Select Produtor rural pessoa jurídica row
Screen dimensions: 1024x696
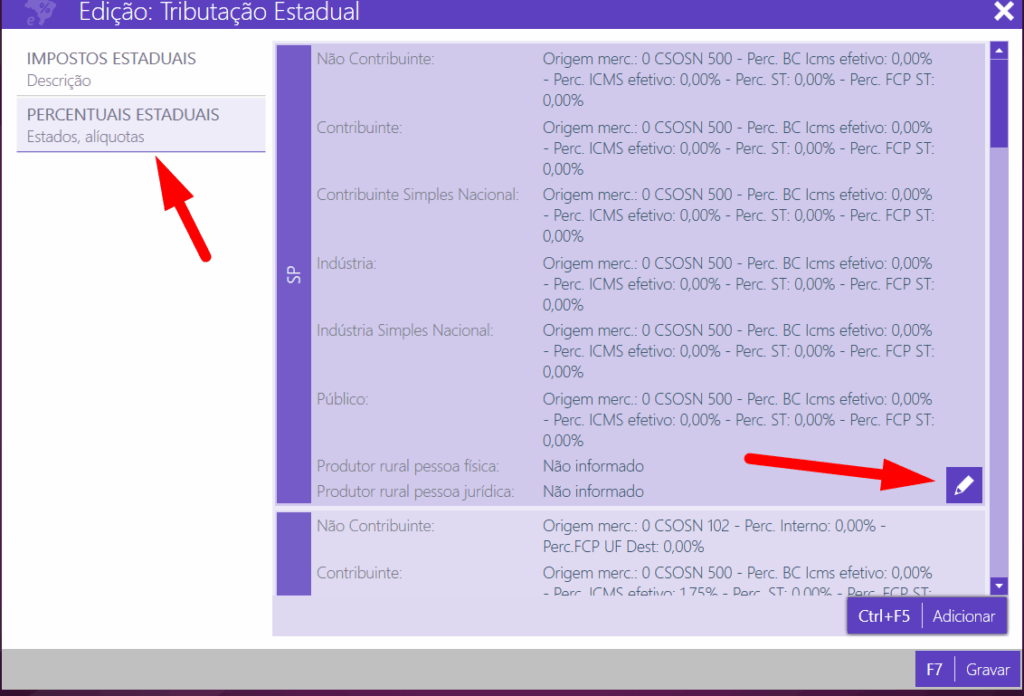click(x=414, y=491)
